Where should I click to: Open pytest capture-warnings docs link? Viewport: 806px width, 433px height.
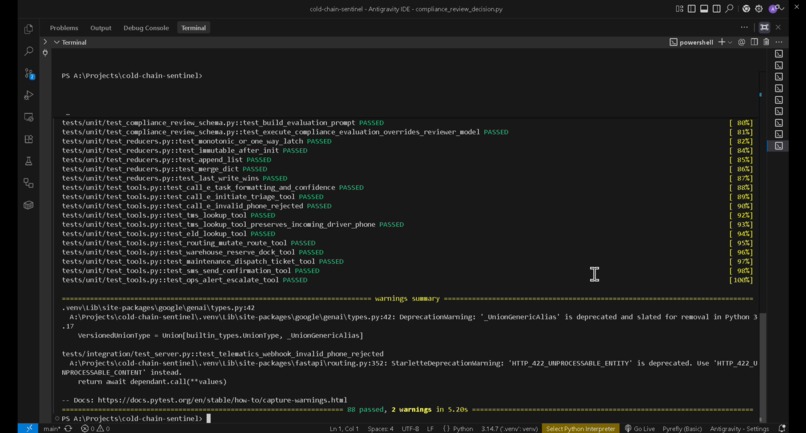(222, 400)
